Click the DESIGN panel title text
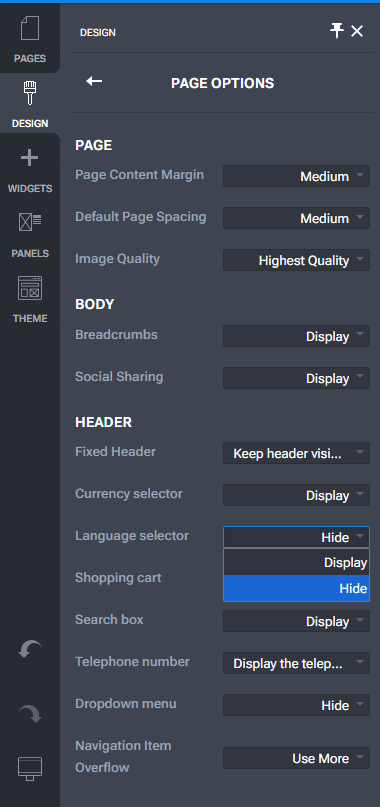 [98, 32]
